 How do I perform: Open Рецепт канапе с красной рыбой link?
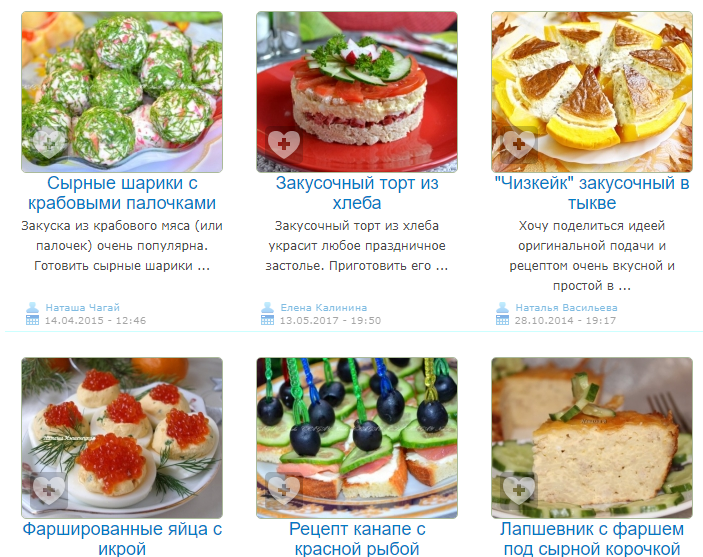[357, 538]
